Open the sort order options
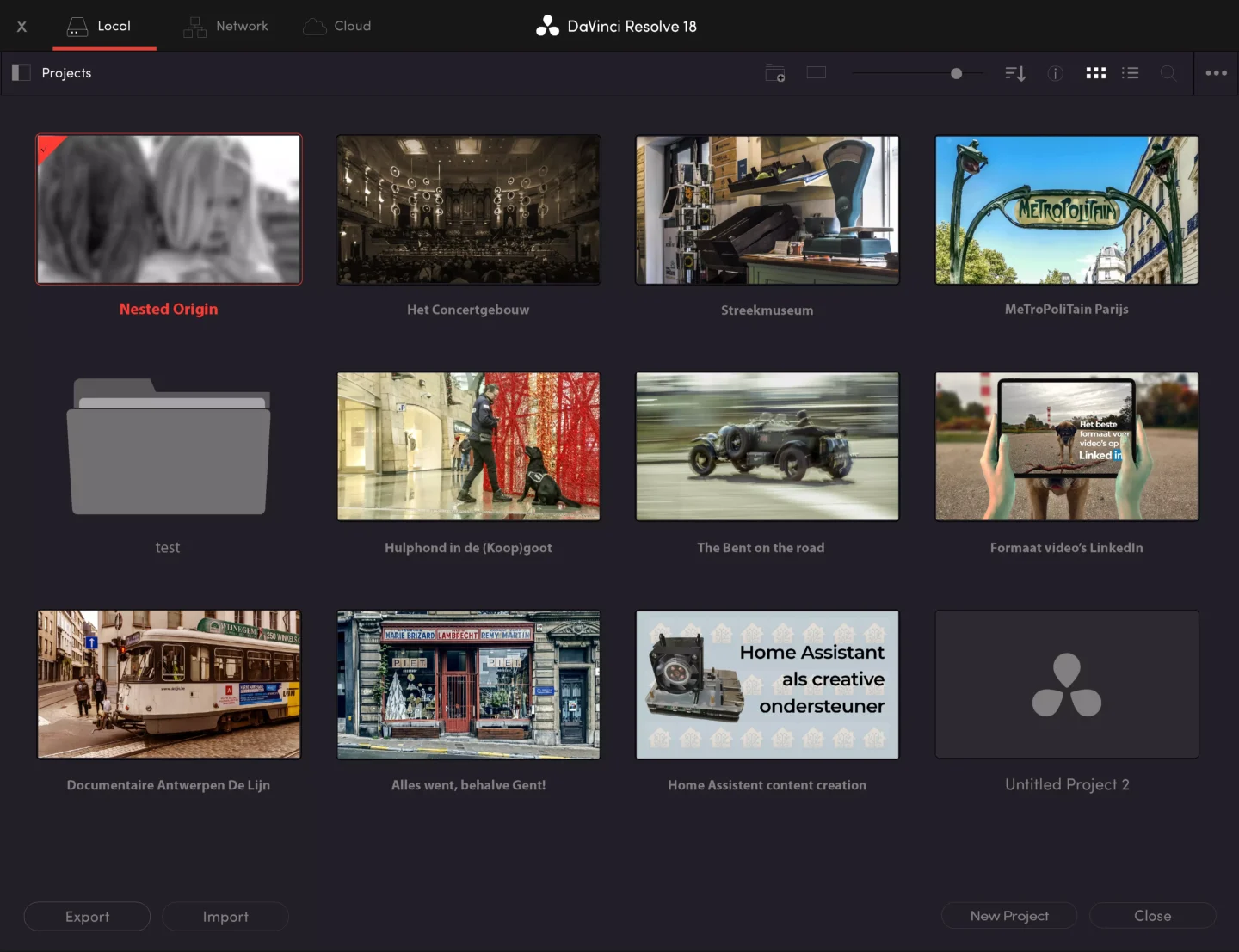Screen dimensions: 1239x952 click(x=1015, y=73)
